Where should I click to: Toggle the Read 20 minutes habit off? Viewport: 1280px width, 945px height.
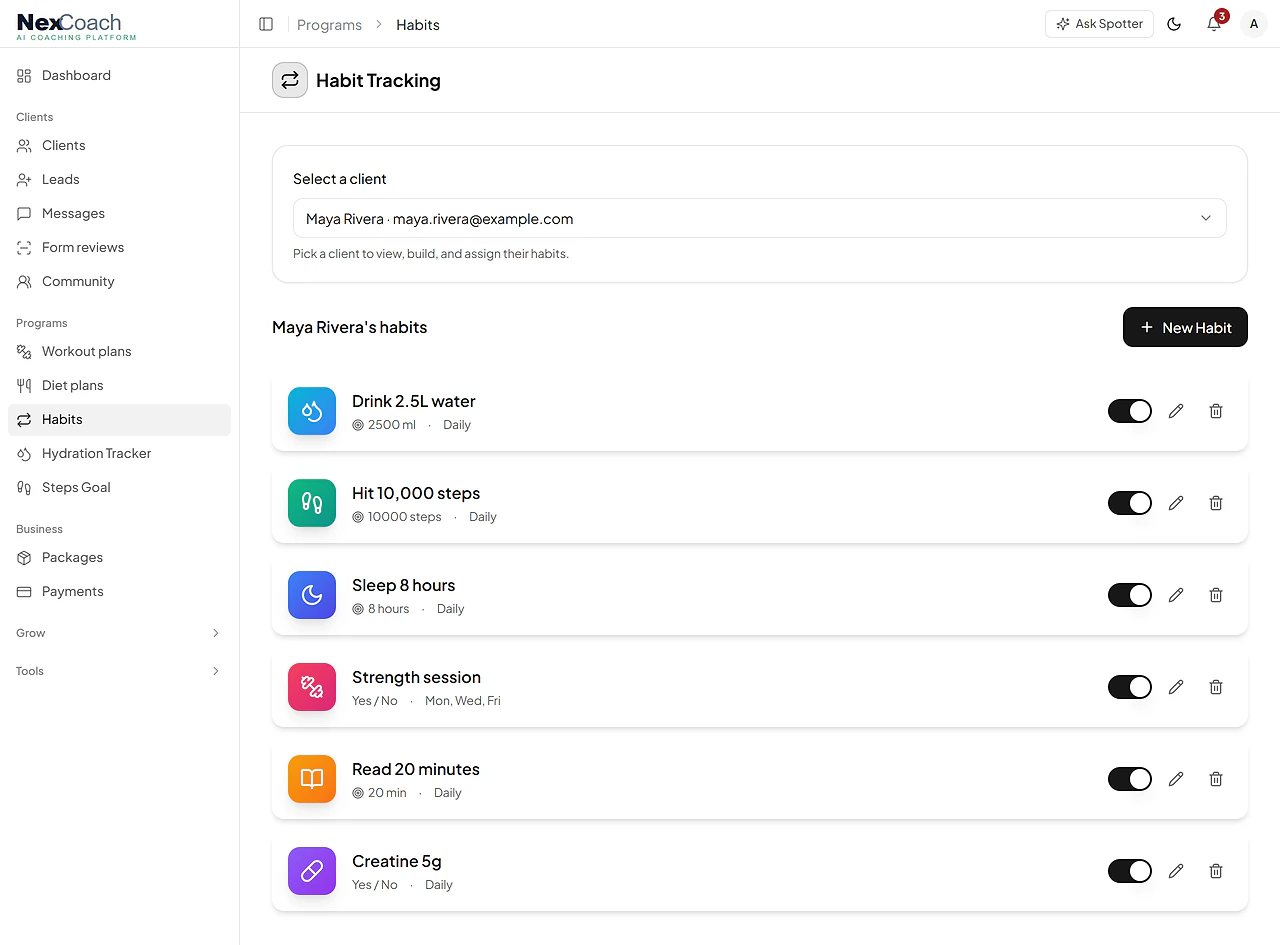[x=1130, y=779]
